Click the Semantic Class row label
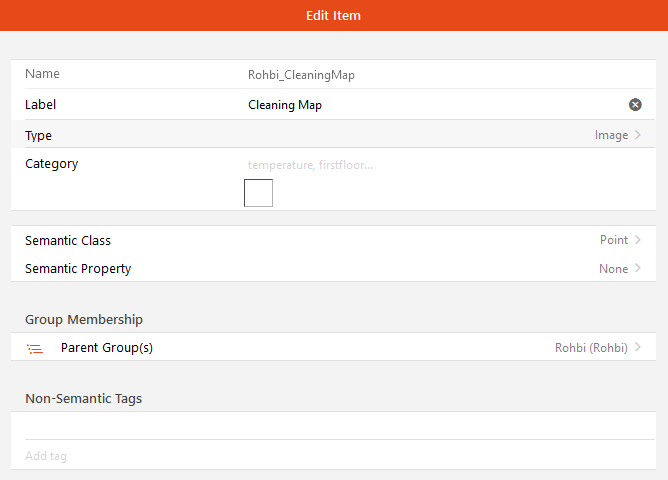The image size is (668, 480). [68, 241]
